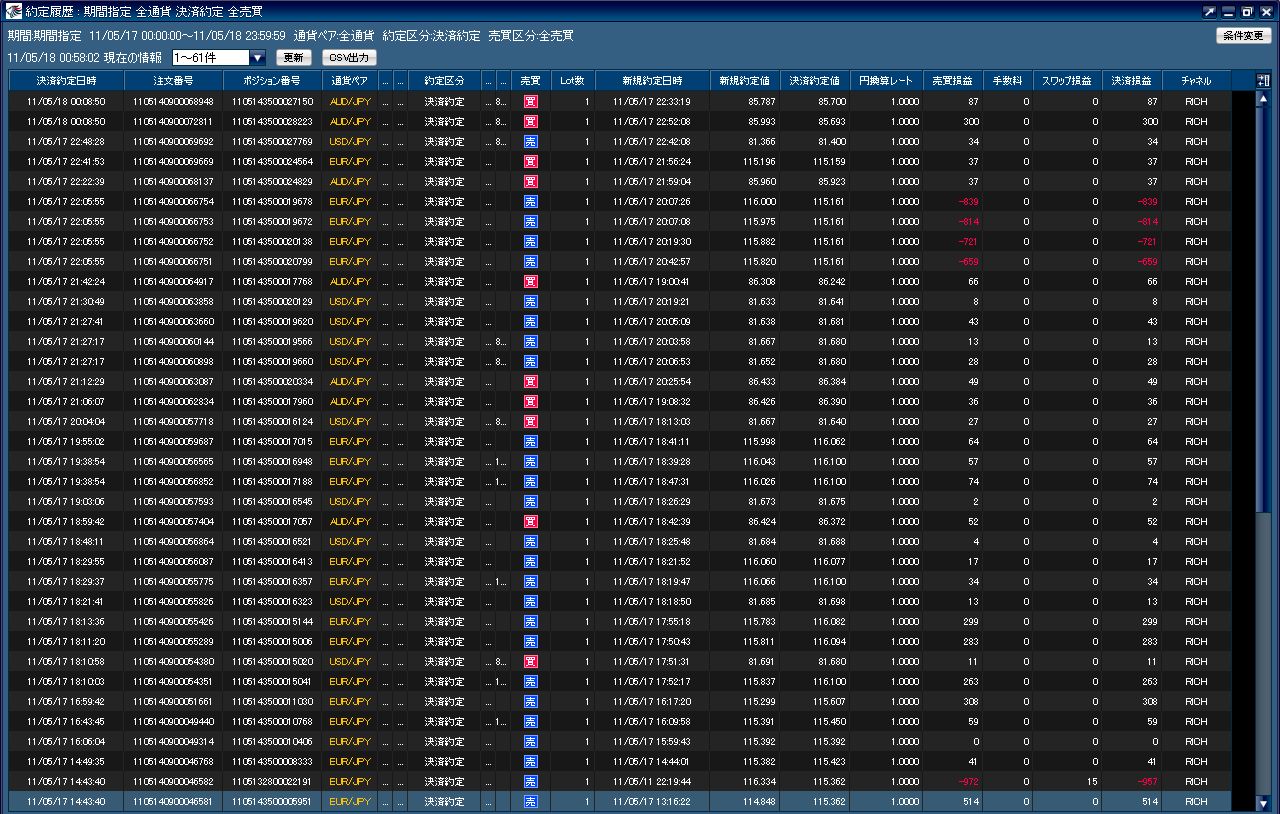This screenshot has width=1280, height=814.
Task: Export the list with CSV出力 button
Action: click(x=349, y=58)
